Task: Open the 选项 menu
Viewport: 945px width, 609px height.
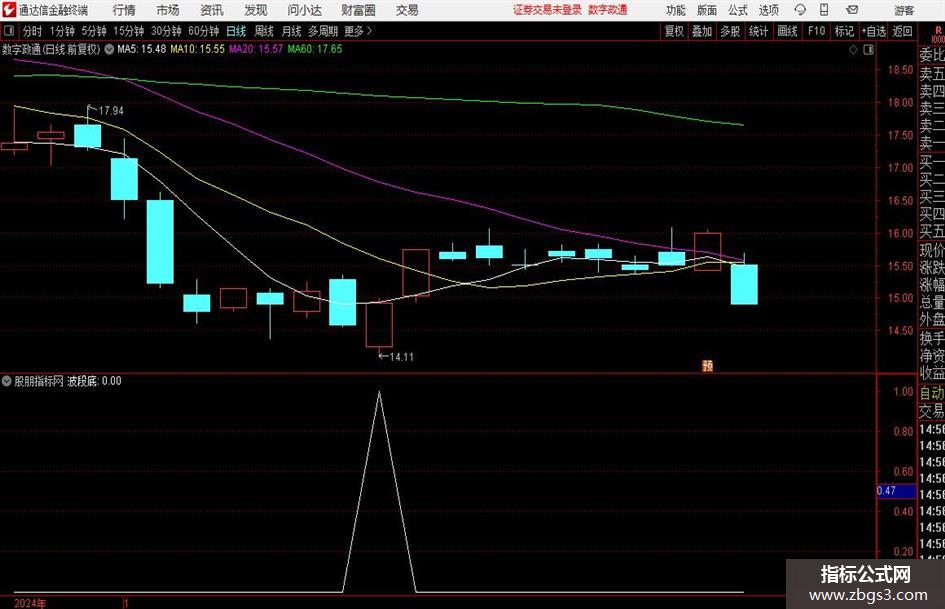Action: pyautogui.click(x=768, y=10)
